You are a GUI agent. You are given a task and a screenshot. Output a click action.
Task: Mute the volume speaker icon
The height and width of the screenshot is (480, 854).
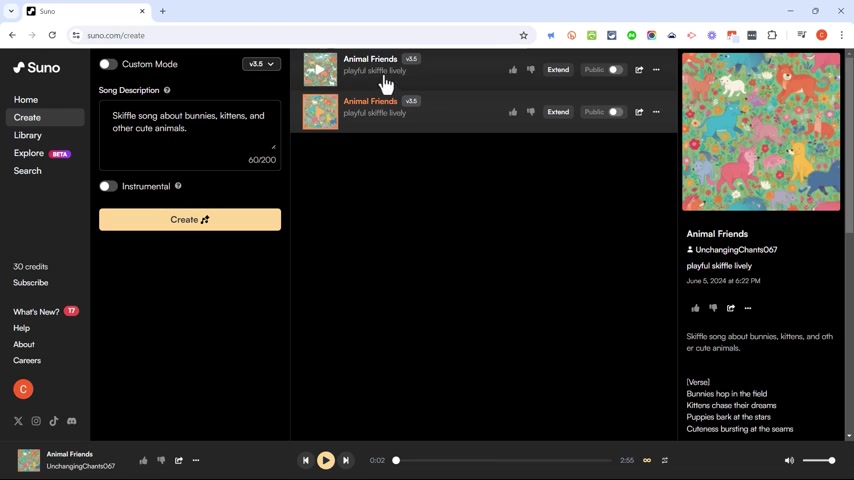click(x=789, y=460)
